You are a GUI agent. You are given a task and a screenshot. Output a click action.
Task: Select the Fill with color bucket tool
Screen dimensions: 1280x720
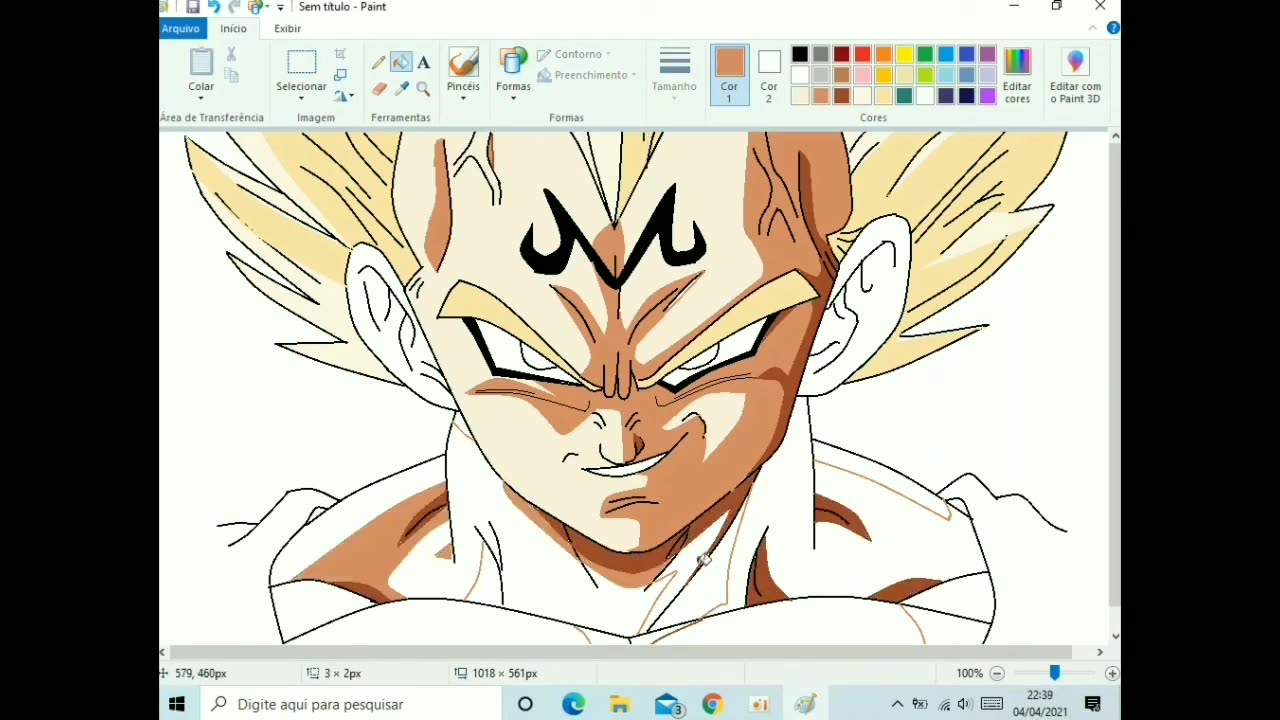pos(401,62)
